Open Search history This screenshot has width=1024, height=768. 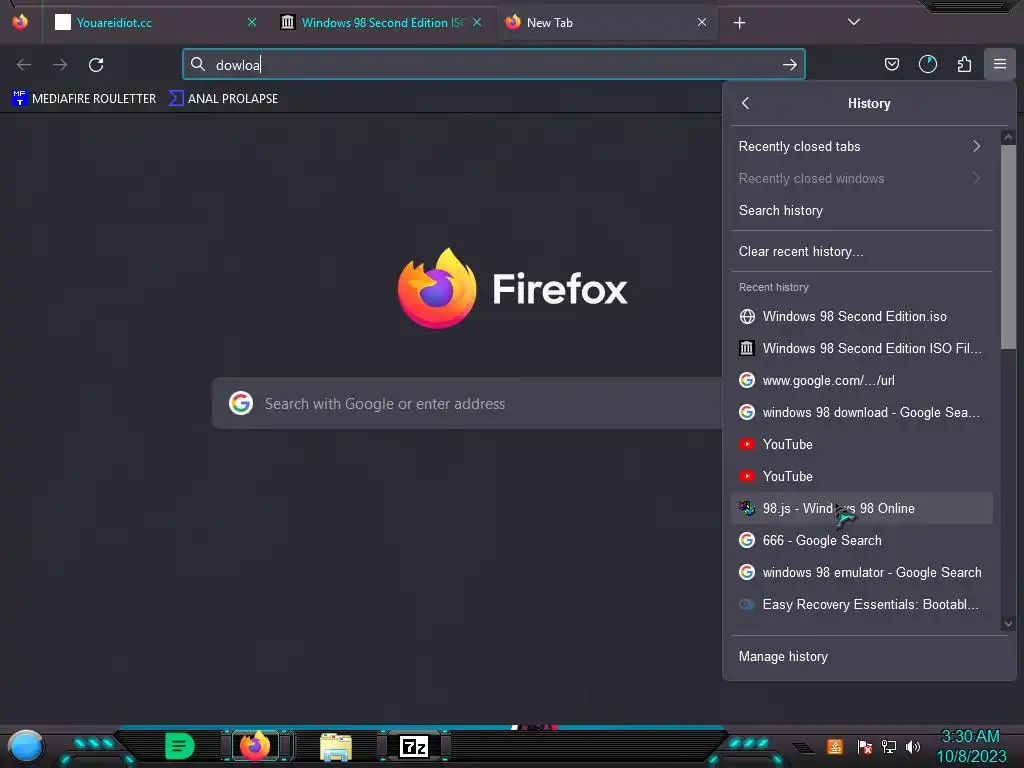[x=861, y=210]
